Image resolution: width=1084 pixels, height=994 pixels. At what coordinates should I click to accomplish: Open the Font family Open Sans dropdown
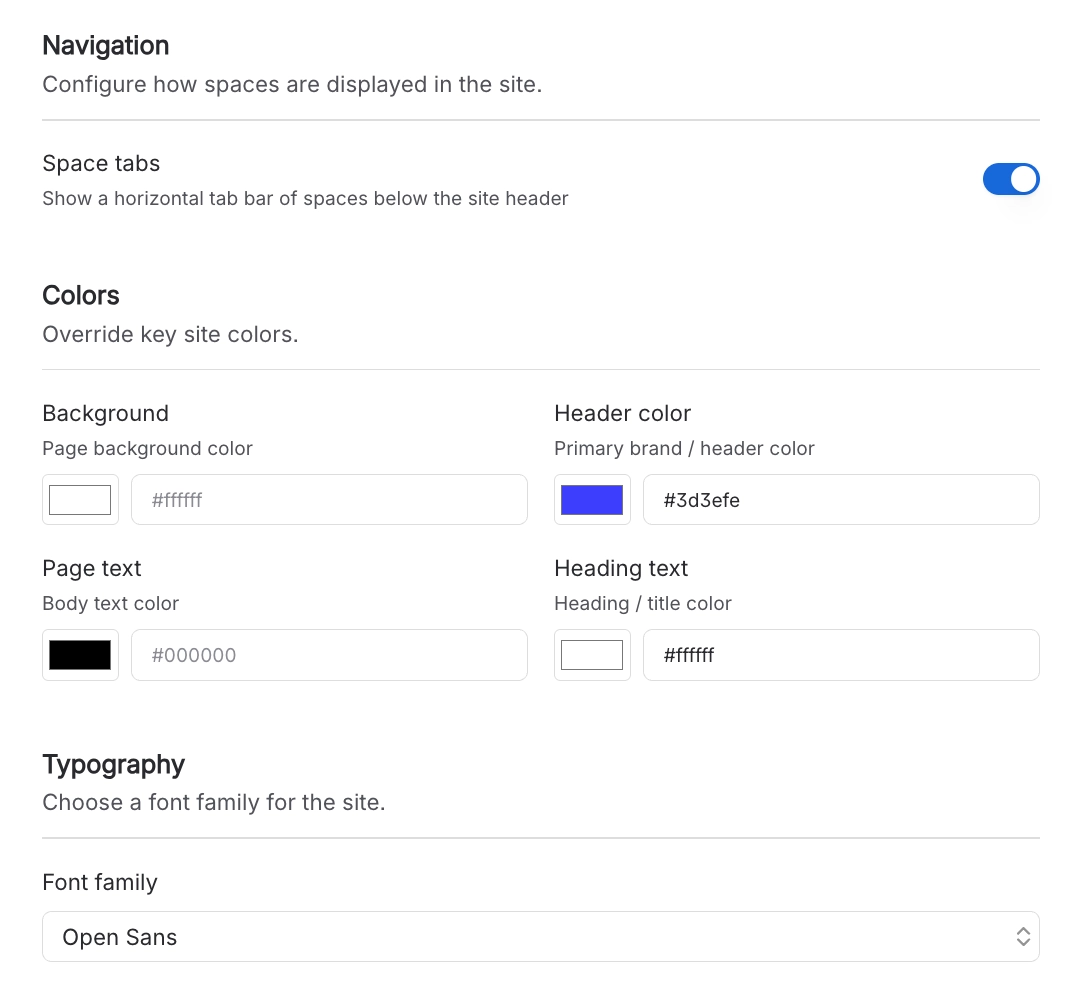pyautogui.click(x=541, y=937)
